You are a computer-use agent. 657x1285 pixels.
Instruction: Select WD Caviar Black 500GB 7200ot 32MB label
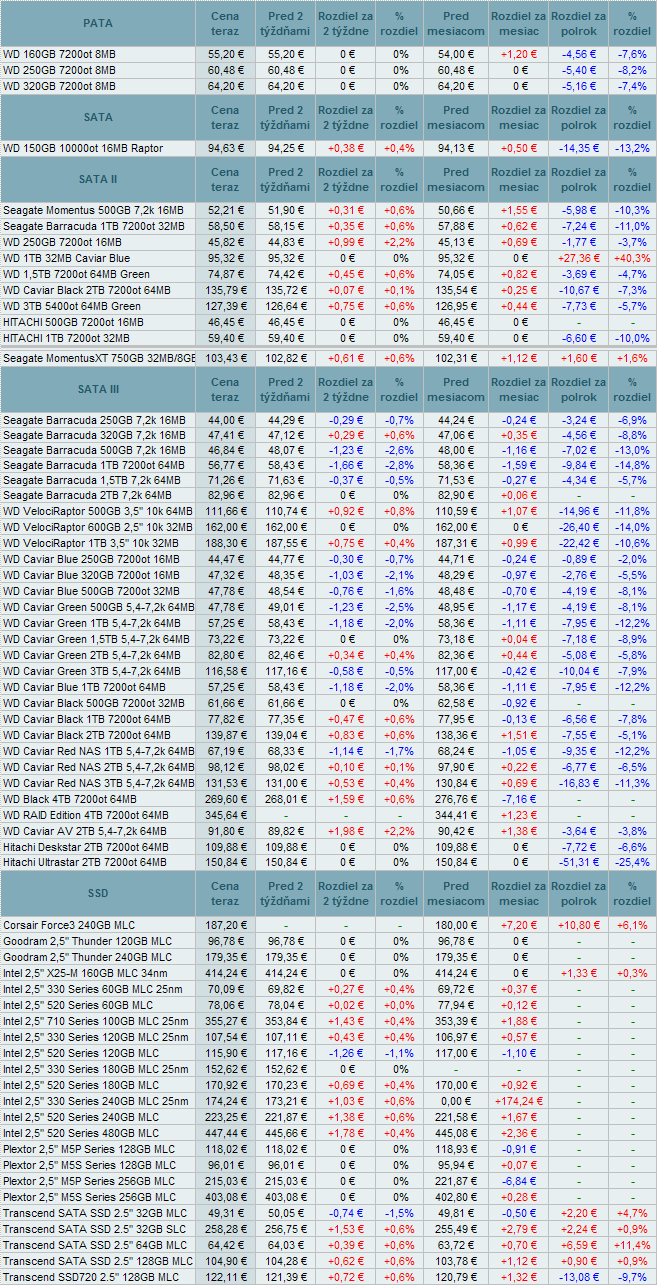[92, 704]
